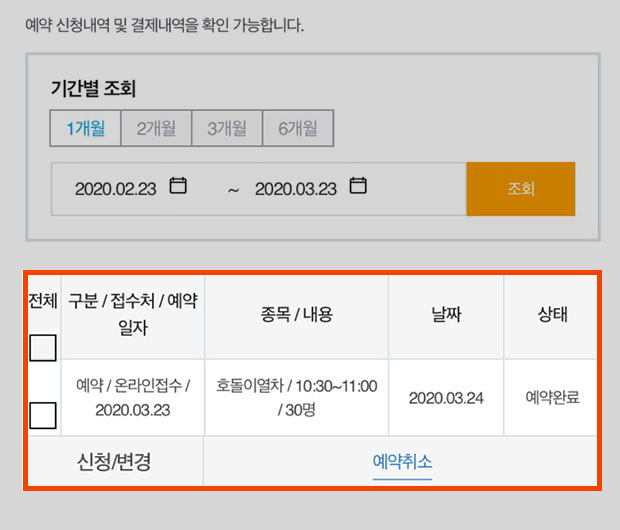Select the 호돌이열차 10:30~11:00 content cell
This screenshot has height=530, width=620.
click(296, 397)
